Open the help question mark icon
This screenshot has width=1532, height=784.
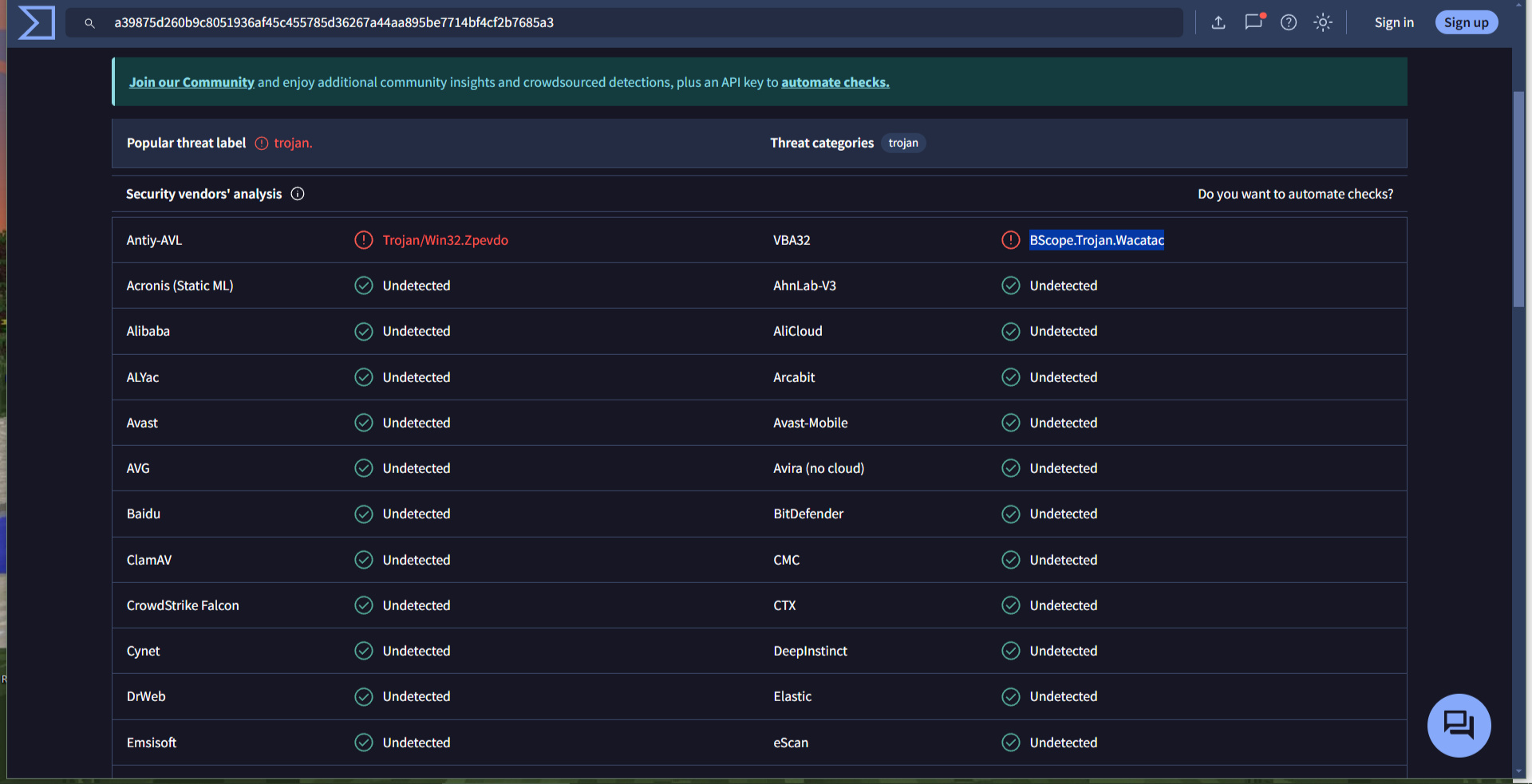(x=1288, y=22)
